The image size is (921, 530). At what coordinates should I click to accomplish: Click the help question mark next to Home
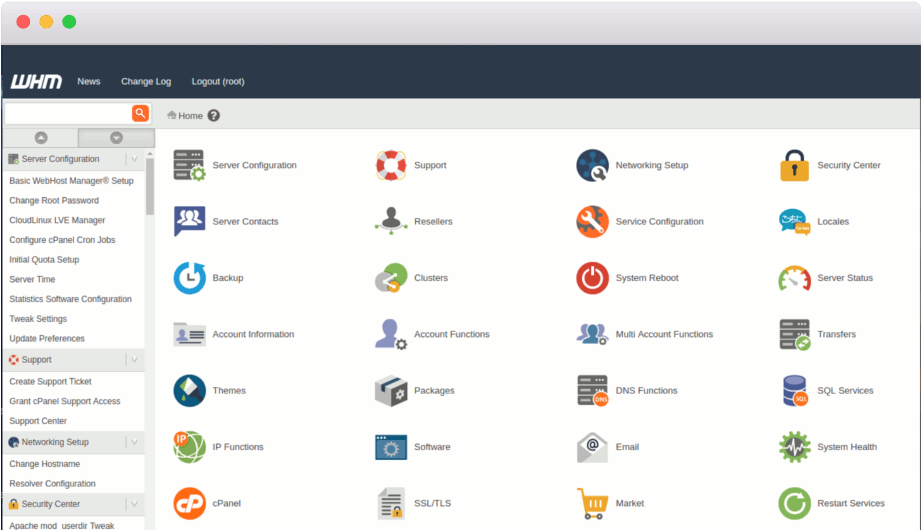point(214,116)
